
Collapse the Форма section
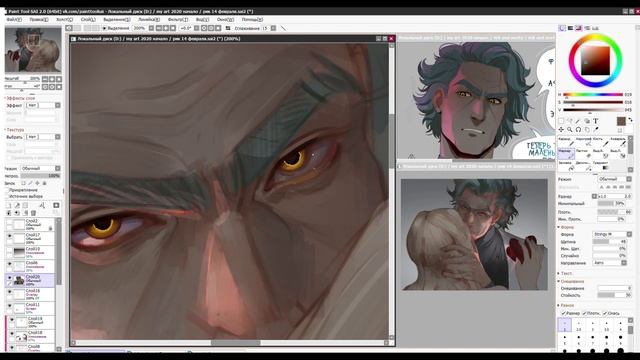[x=566, y=227]
